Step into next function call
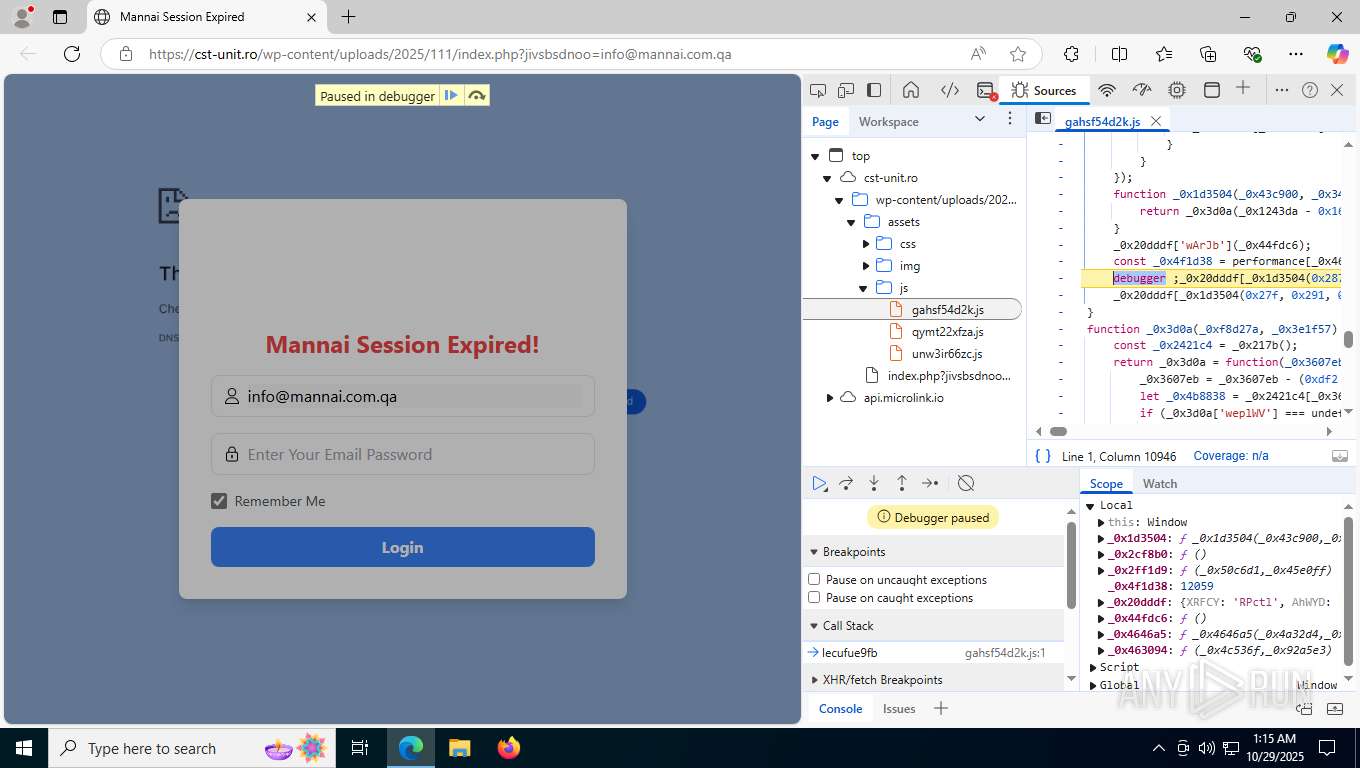 click(874, 483)
